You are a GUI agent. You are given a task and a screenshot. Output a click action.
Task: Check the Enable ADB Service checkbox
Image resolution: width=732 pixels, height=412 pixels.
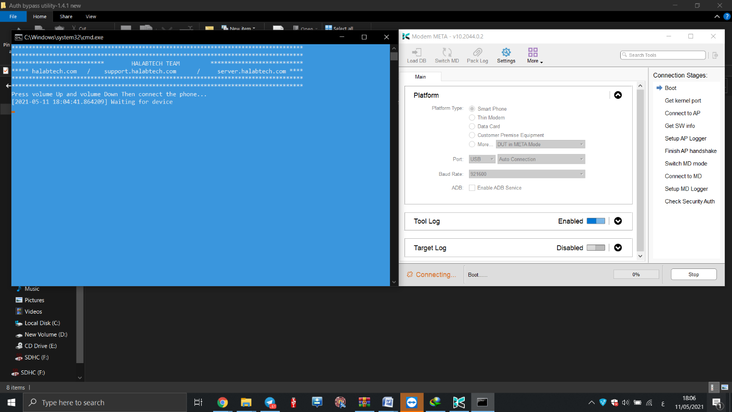pos(472,188)
